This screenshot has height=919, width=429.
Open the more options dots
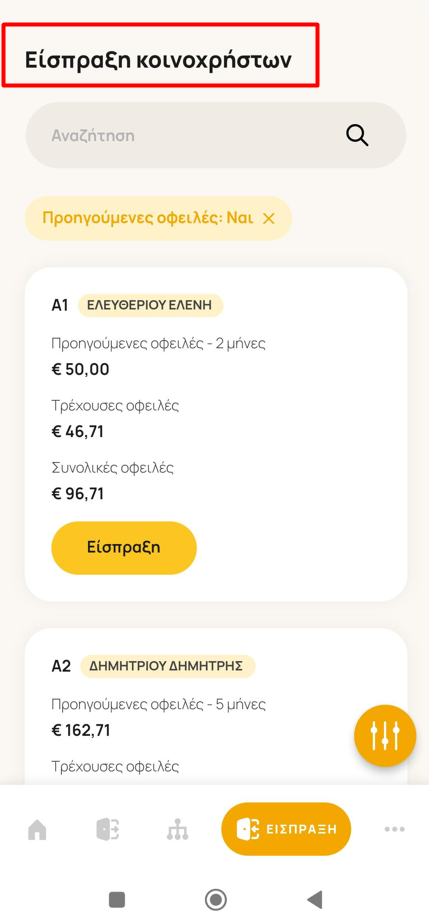(394, 829)
